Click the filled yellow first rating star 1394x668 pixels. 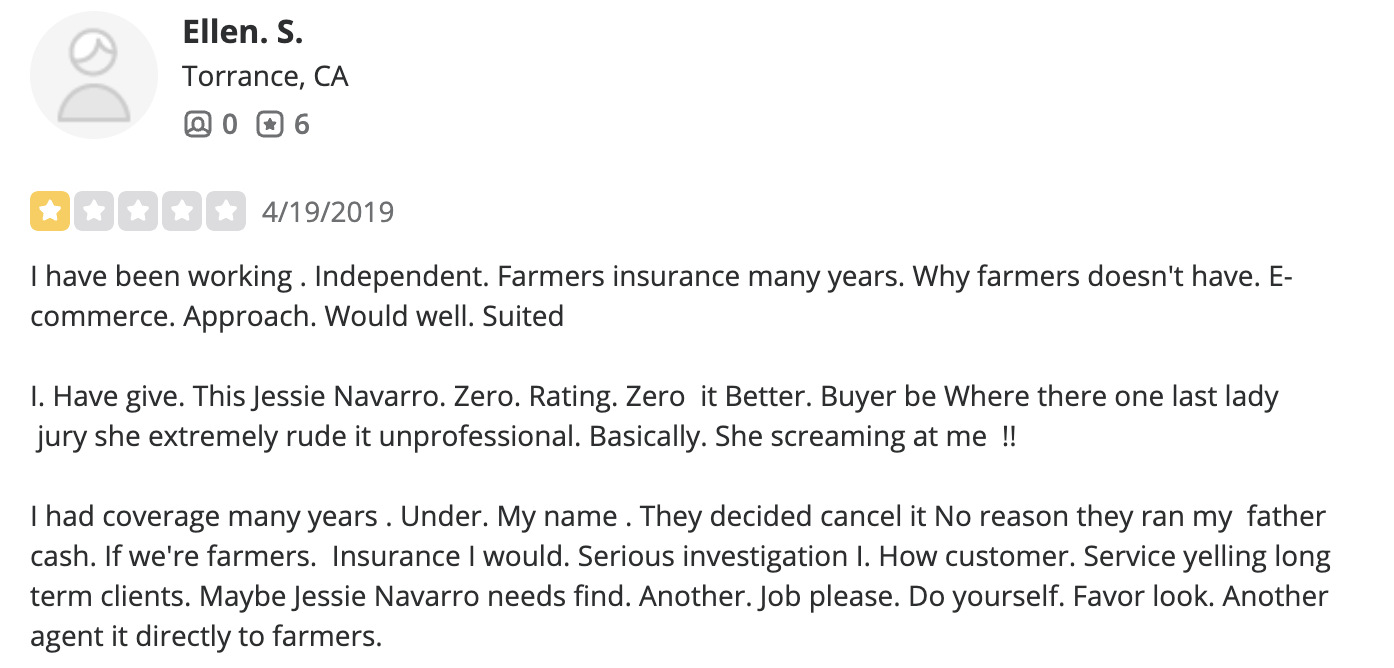coord(49,211)
